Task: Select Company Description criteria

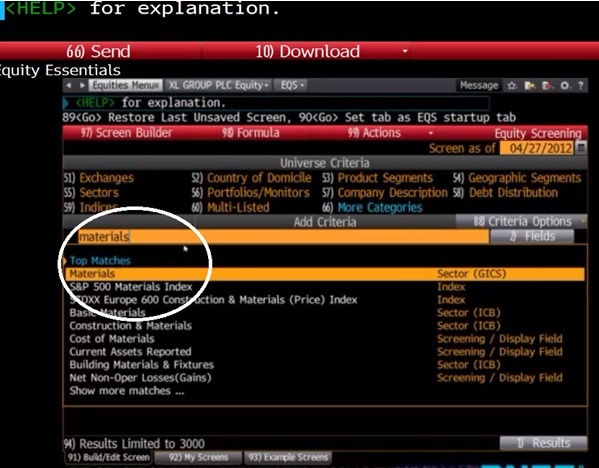Action: 385,193
